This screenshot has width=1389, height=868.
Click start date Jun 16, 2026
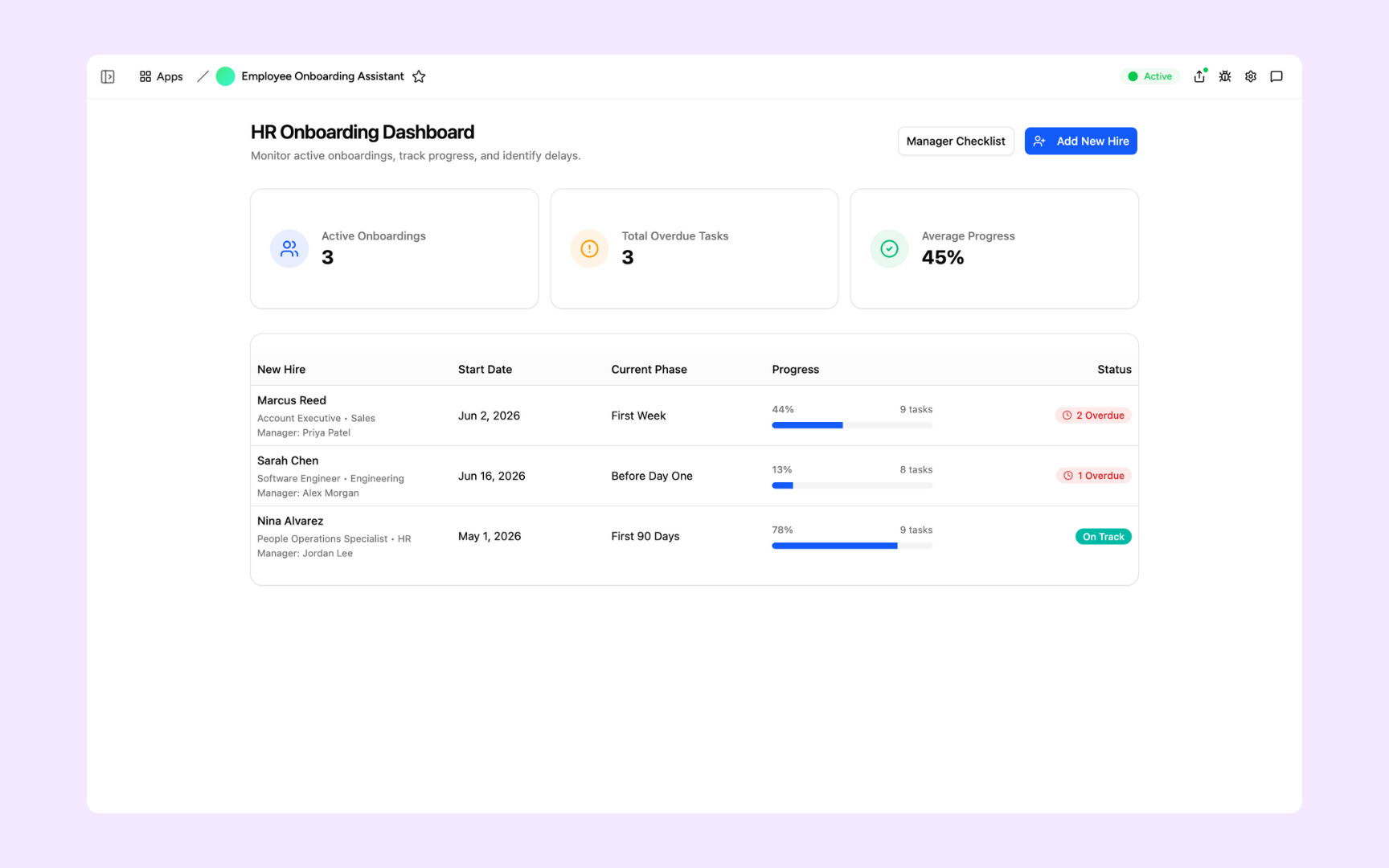click(x=492, y=476)
